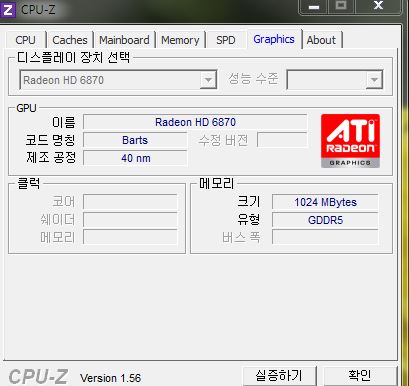Click the 디스플레이 장치 선택 group label

point(73,57)
